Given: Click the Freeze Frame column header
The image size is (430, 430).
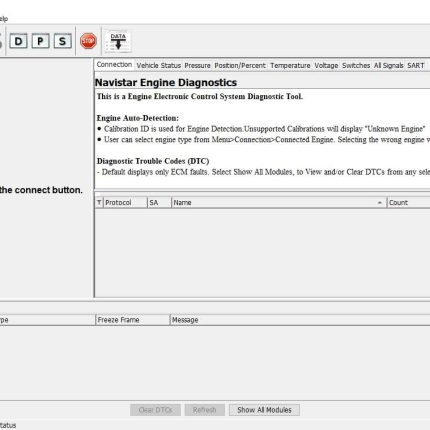Looking at the screenshot, I should (x=132, y=320).
